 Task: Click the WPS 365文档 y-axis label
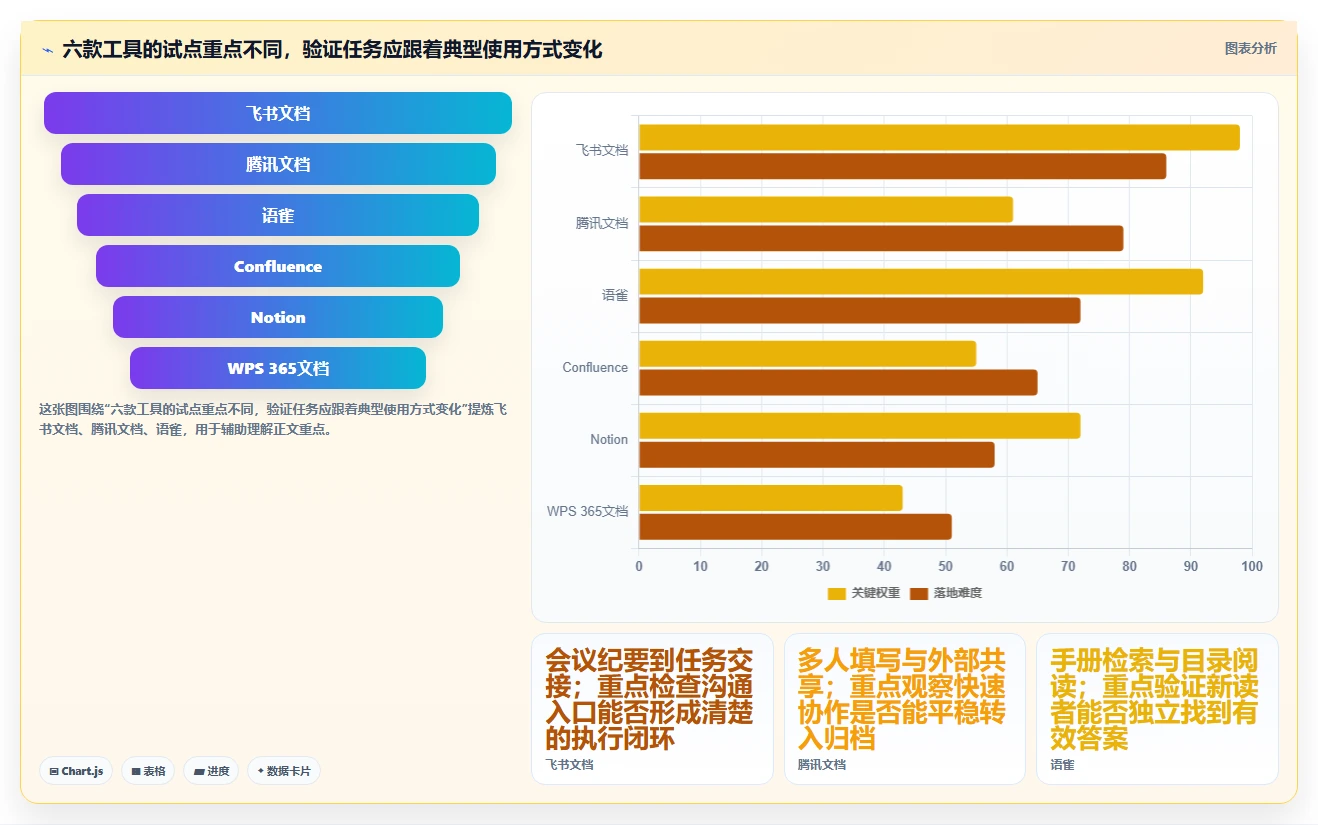pyautogui.click(x=587, y=511)
